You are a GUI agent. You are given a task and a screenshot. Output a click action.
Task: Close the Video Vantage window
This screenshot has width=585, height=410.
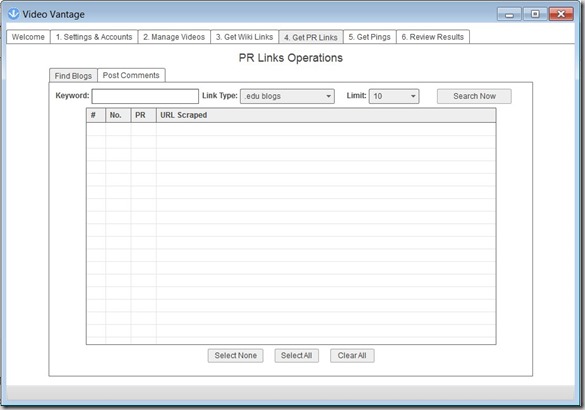coord(561,14)
